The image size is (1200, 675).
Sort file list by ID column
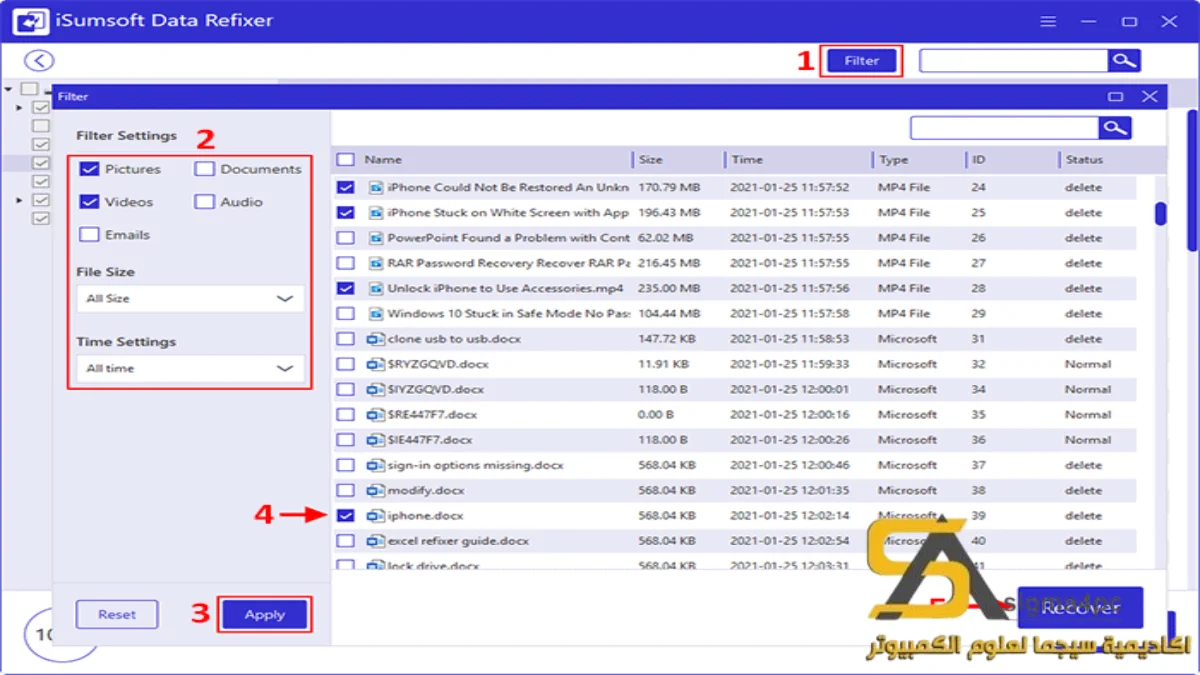click(x=978, y=160)
